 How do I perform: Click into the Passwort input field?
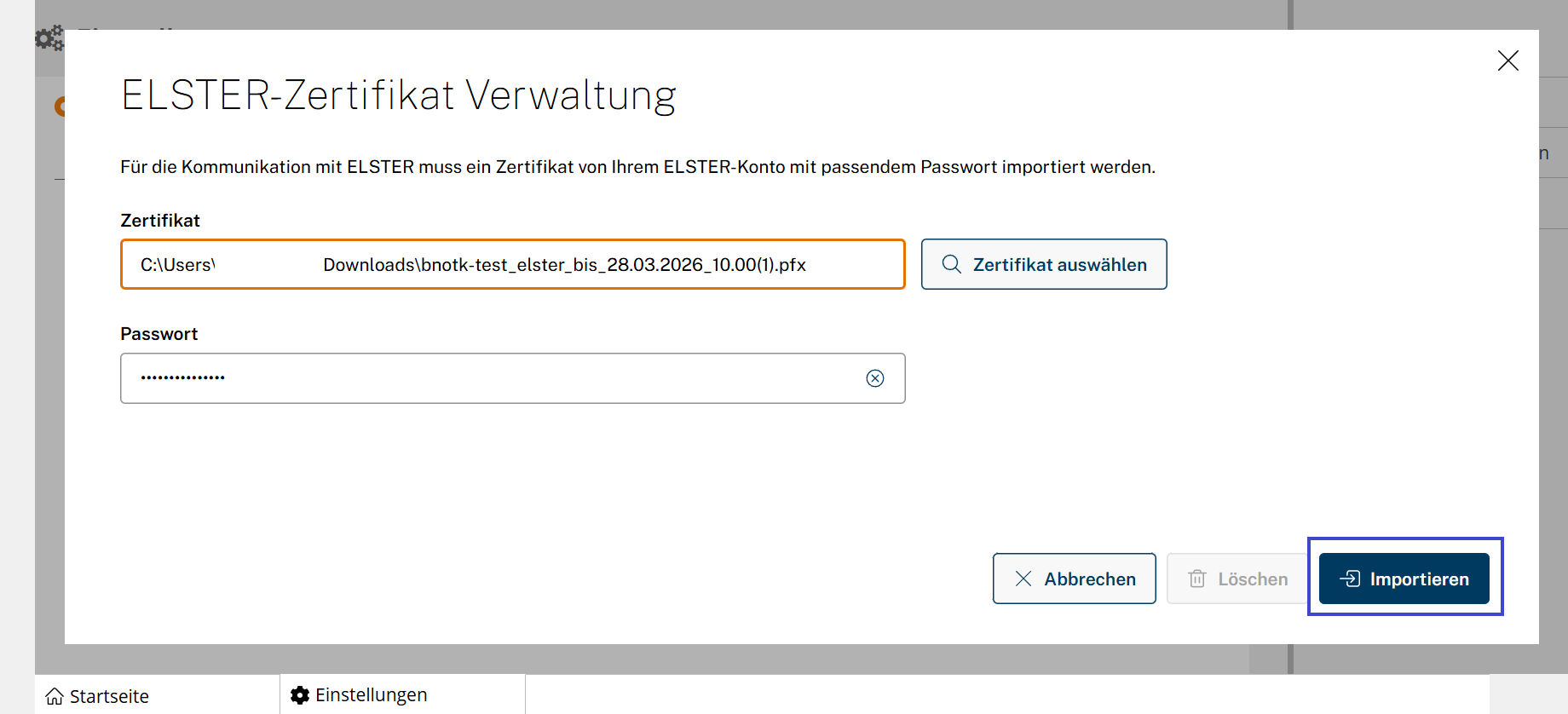pyautogui.click(x=494, y=378)
